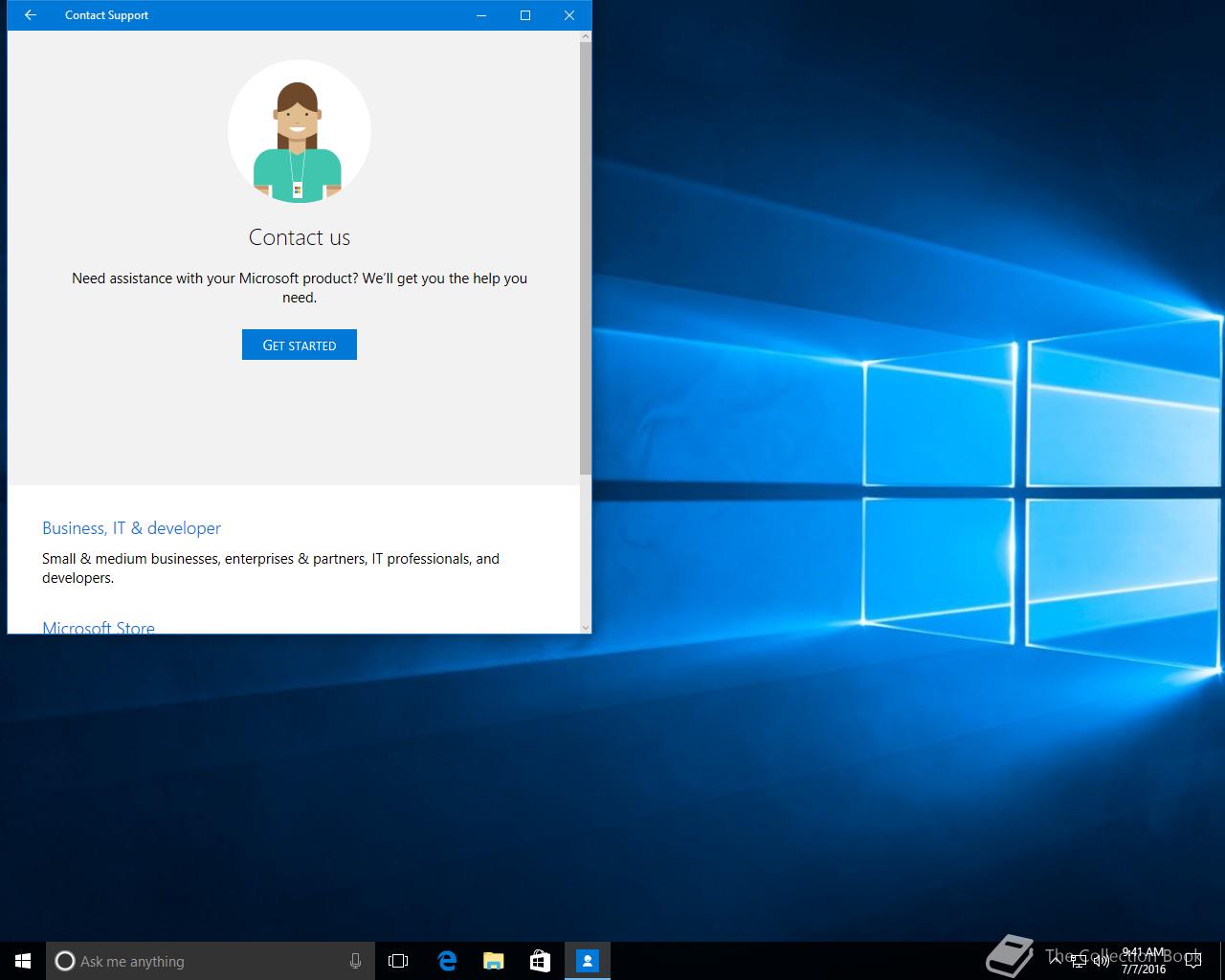The image size is (1225, 980).
Task: Open the clock showing 9:41 AM
Action: point(1144,961)
